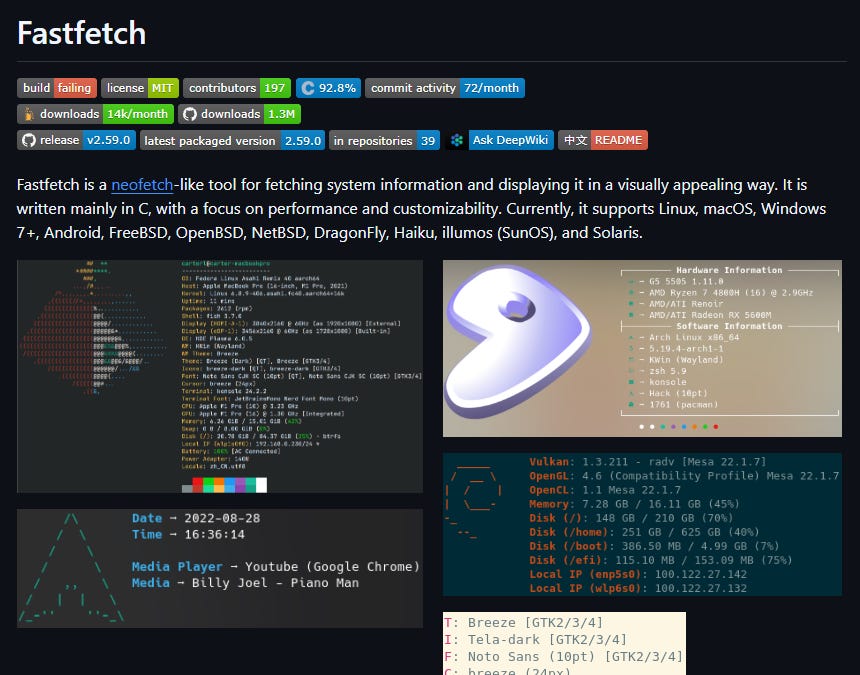Image resolution: width=860 pixels, height=675 pixels.
Task: Click the 'Local IP (enp5s0)' line
Action: tap(638, 574)
